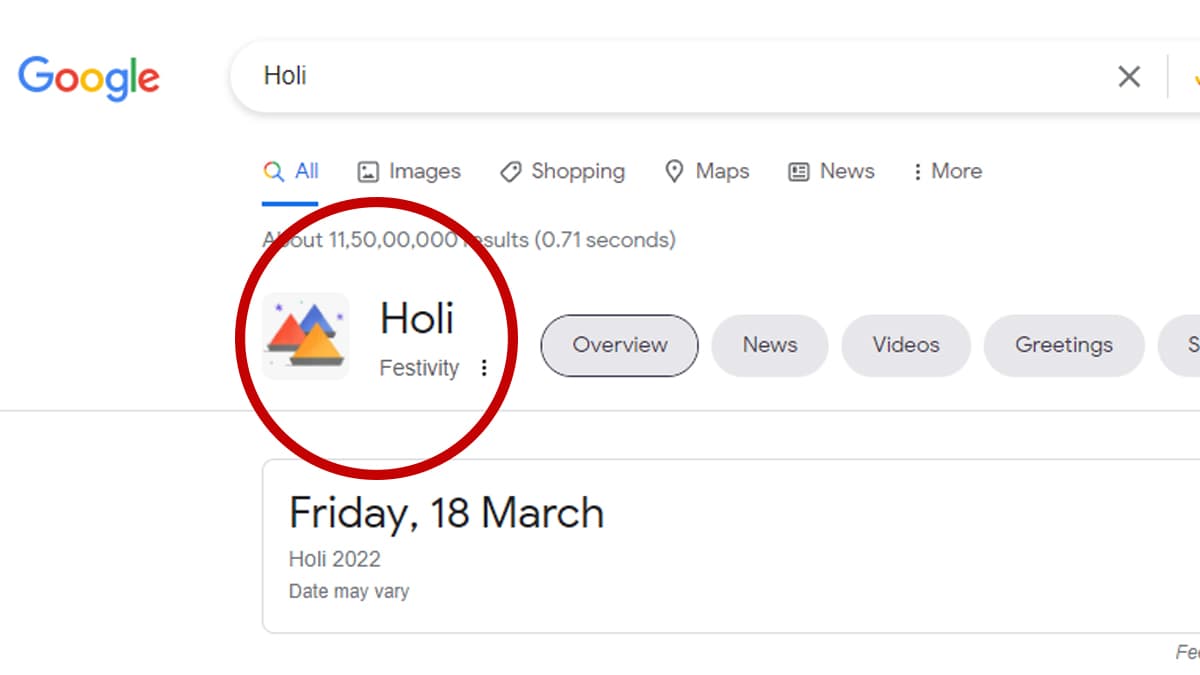This screenshot has height=675, width=1200.
Task: Switch to the Maps tab
Action: coord(707,172)
